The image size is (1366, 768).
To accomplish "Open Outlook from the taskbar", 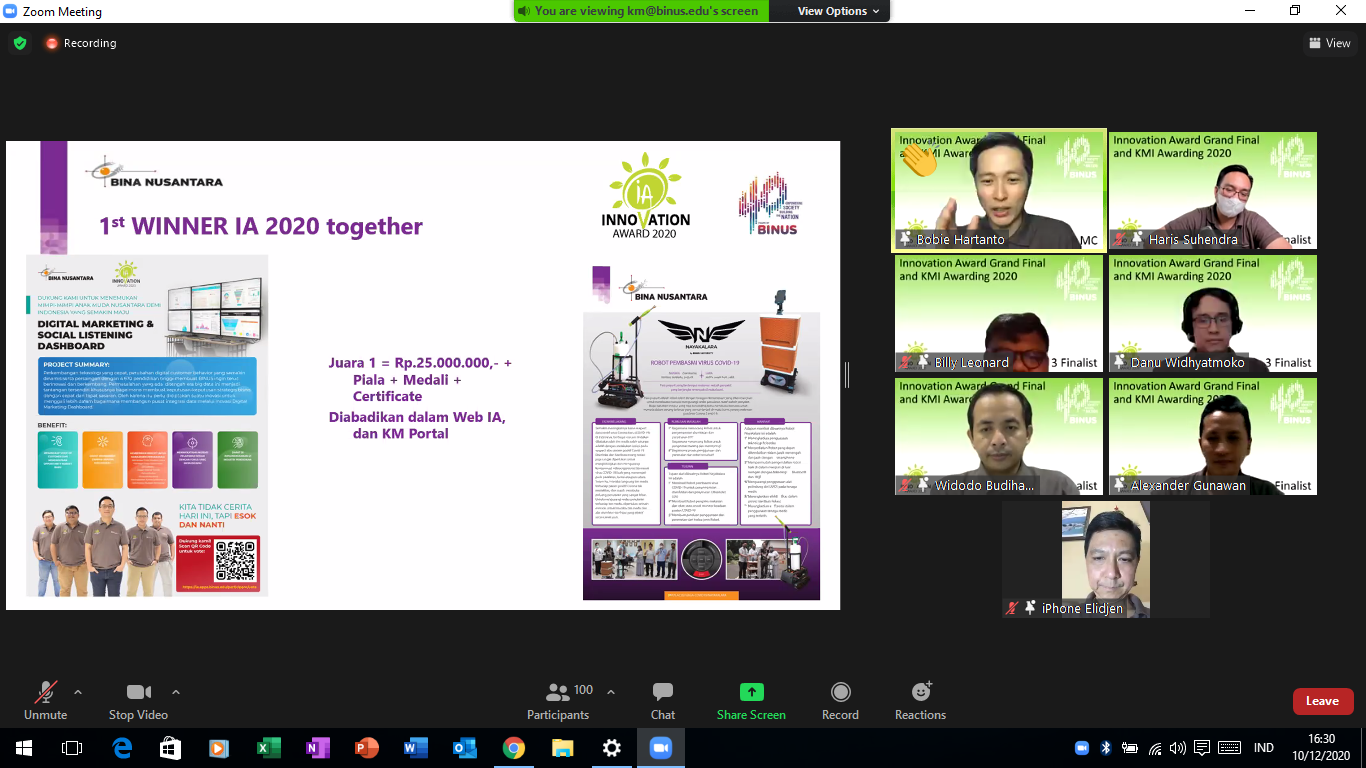I will point(464,748).
